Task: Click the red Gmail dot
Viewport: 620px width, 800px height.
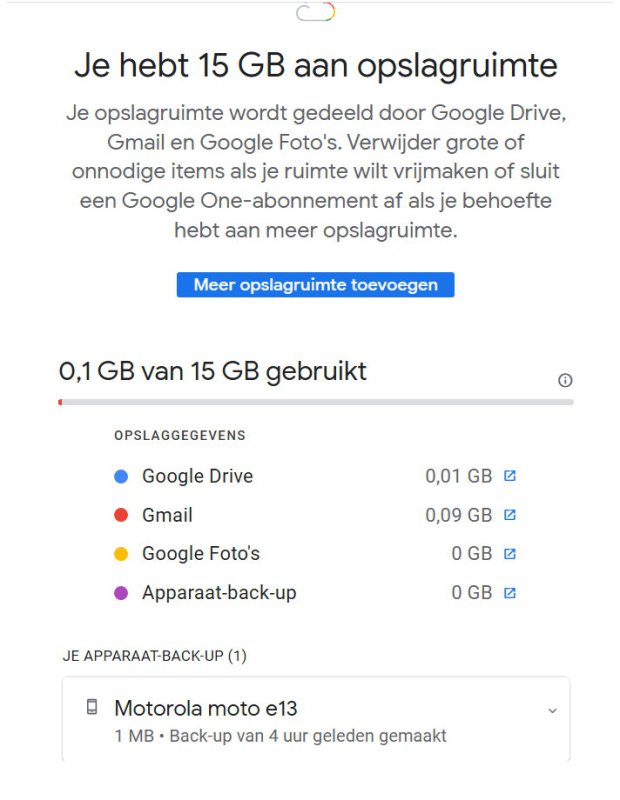Action: click(x=121, y=515)
